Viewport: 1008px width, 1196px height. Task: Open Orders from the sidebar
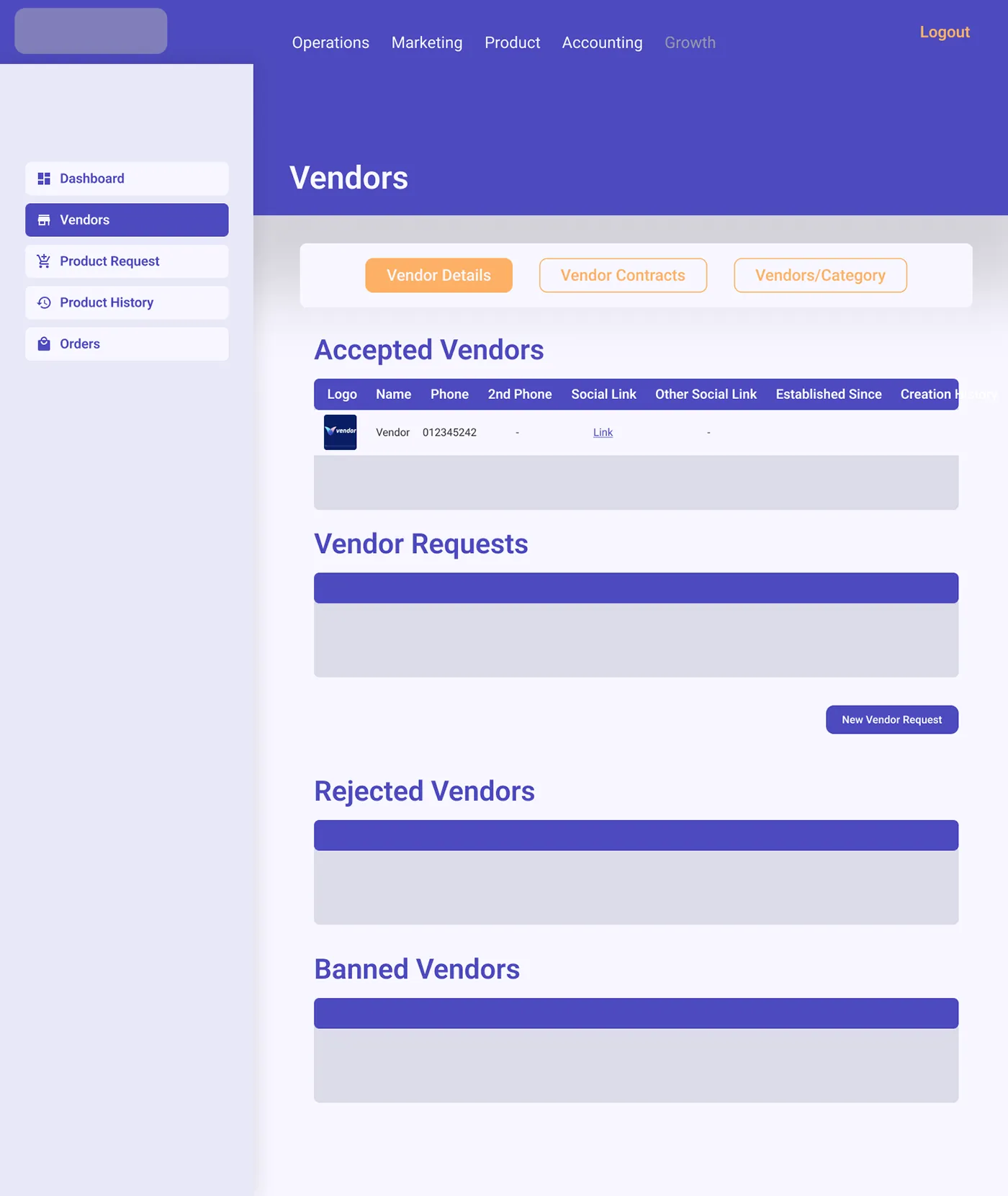(x=127, y=344)
